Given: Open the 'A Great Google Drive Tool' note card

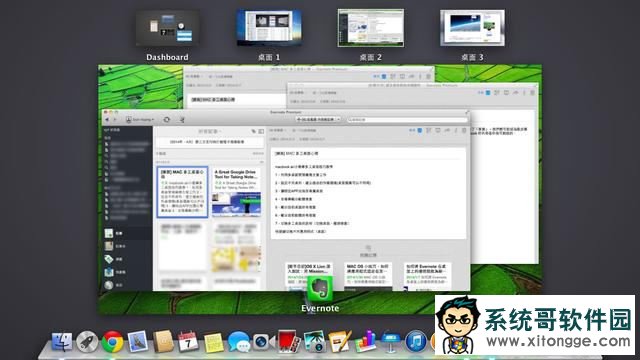Looking at the screenshot, I should pyautogui.click(x=237, y=192).
